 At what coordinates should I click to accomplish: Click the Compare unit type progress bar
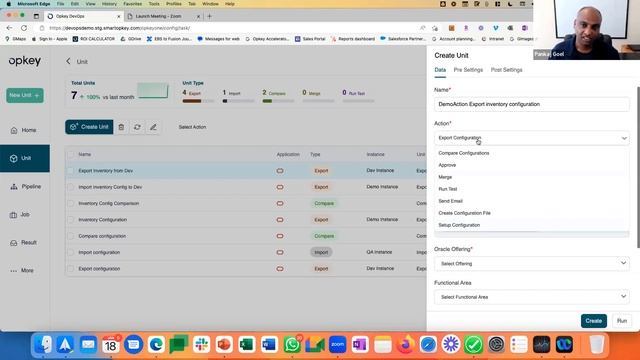278,101
